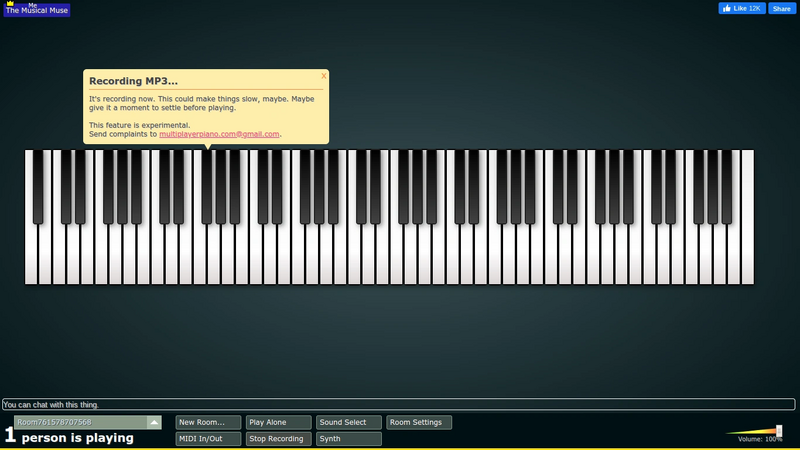Close the Recording MP3 notification

click(x=323, y=76)
